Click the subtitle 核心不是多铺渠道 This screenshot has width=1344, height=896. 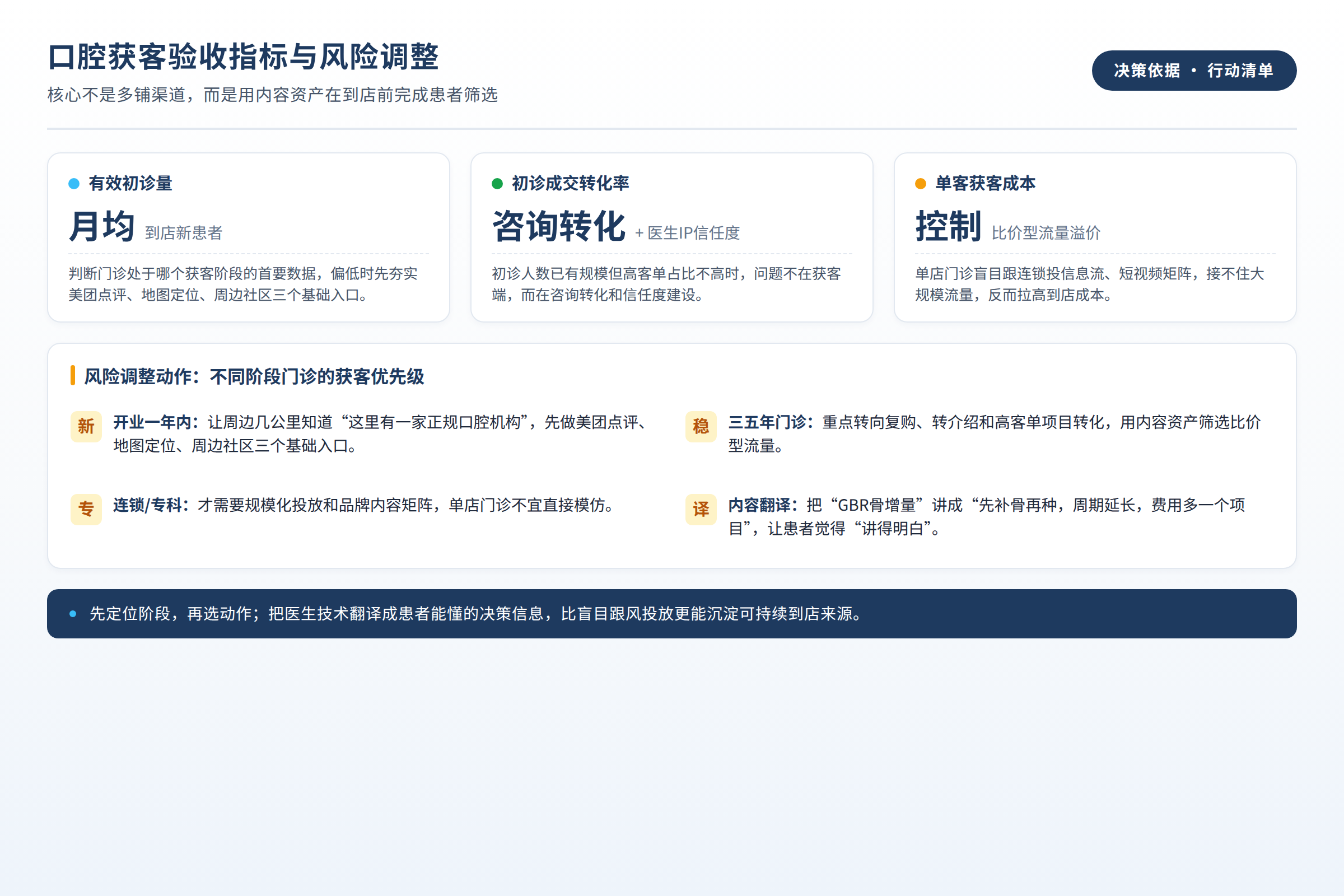273,95
